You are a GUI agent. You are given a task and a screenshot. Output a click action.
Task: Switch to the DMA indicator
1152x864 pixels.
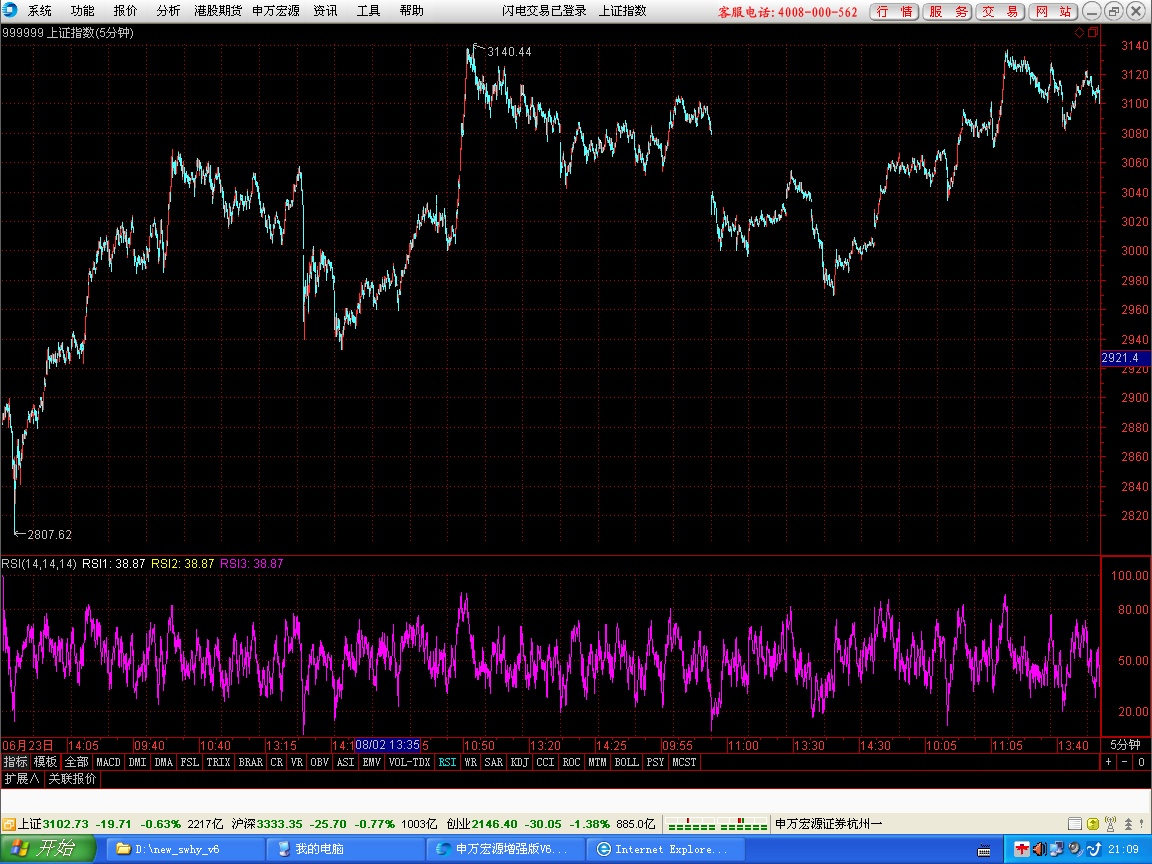point(163,762)
